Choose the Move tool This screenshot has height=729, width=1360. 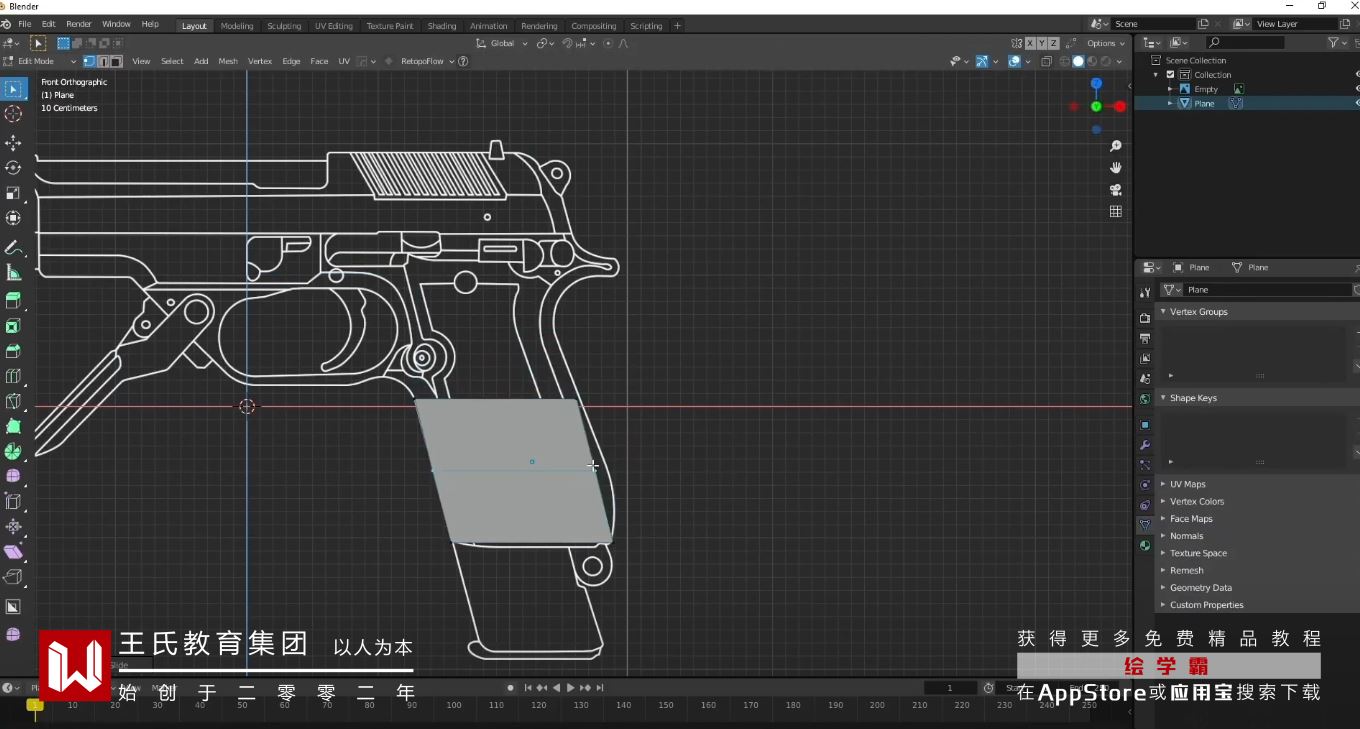(13, 143)
